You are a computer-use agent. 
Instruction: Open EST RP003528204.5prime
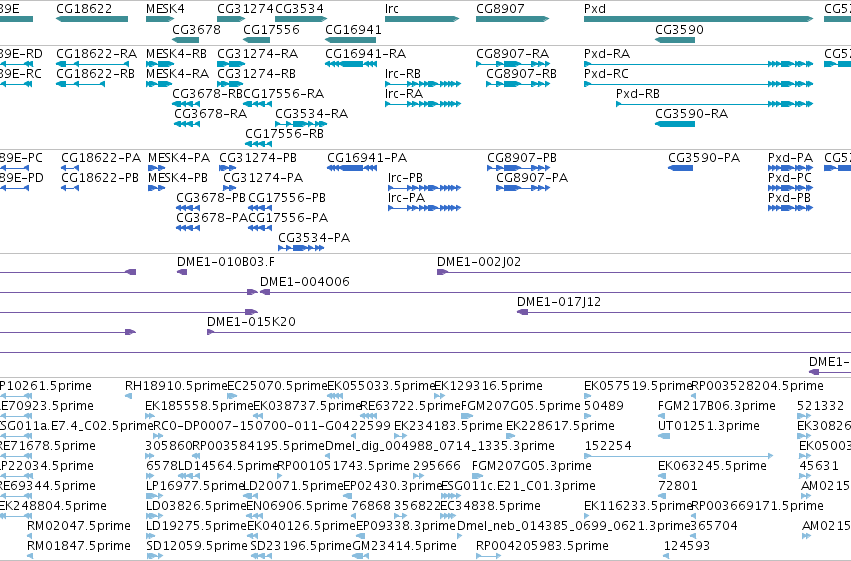click(693, 396)
